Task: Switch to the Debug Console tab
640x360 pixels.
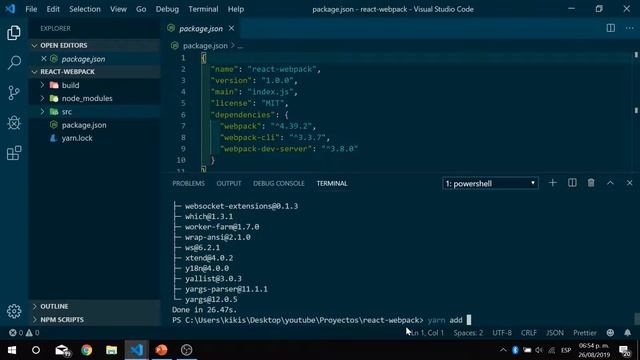Action: click(x=278, y=183)
